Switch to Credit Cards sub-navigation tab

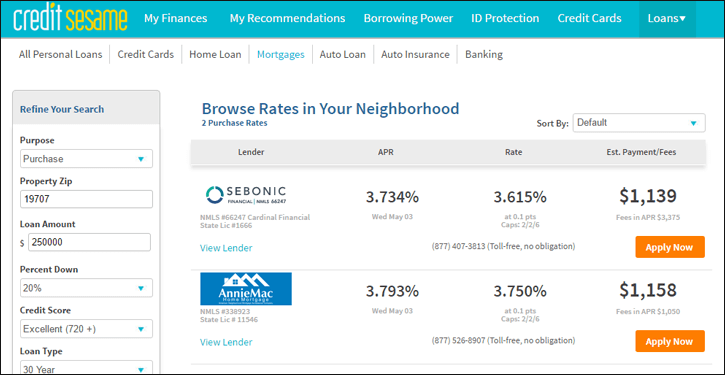click(146, 55)
